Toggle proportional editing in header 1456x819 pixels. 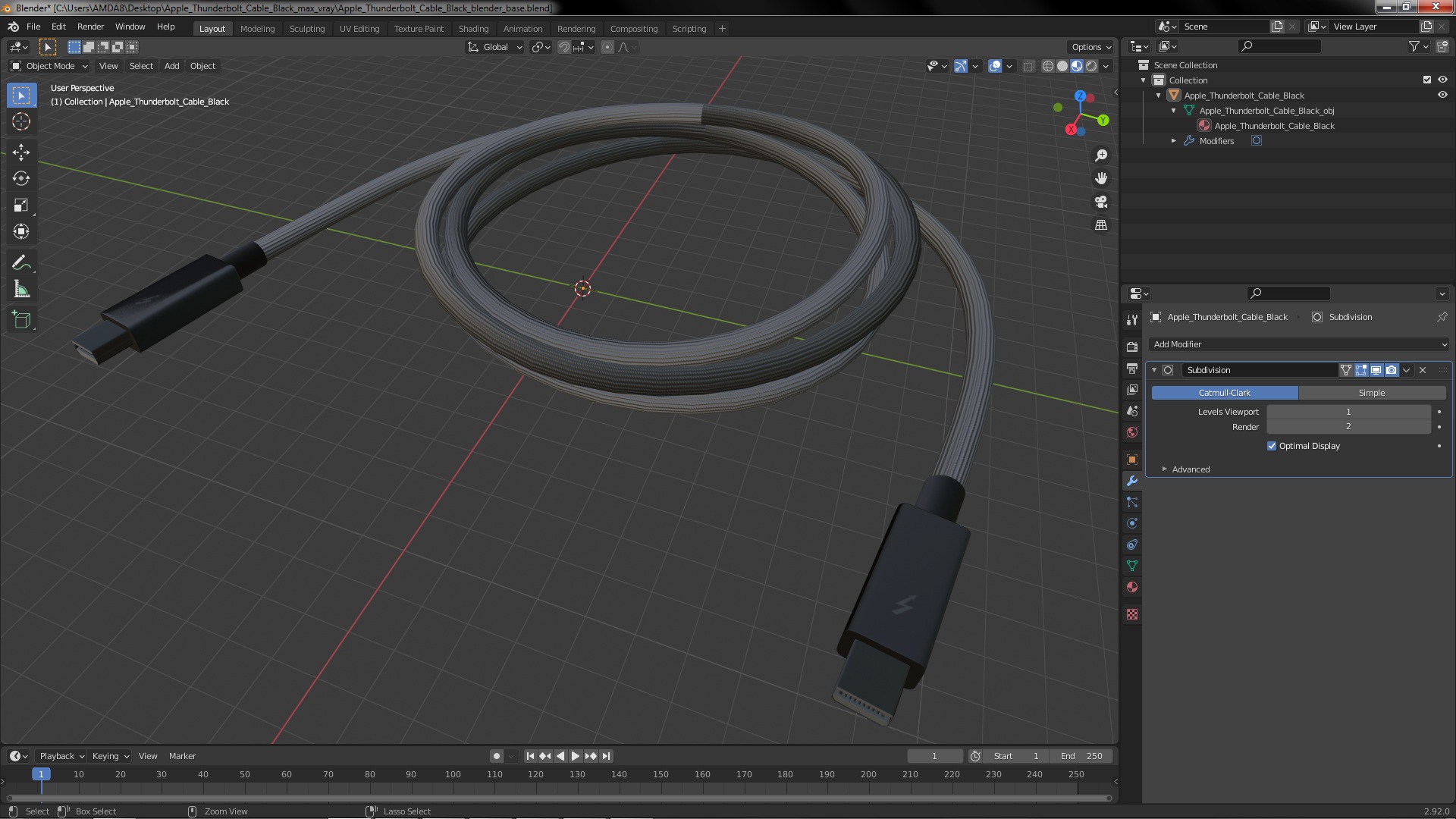[607, 47]
